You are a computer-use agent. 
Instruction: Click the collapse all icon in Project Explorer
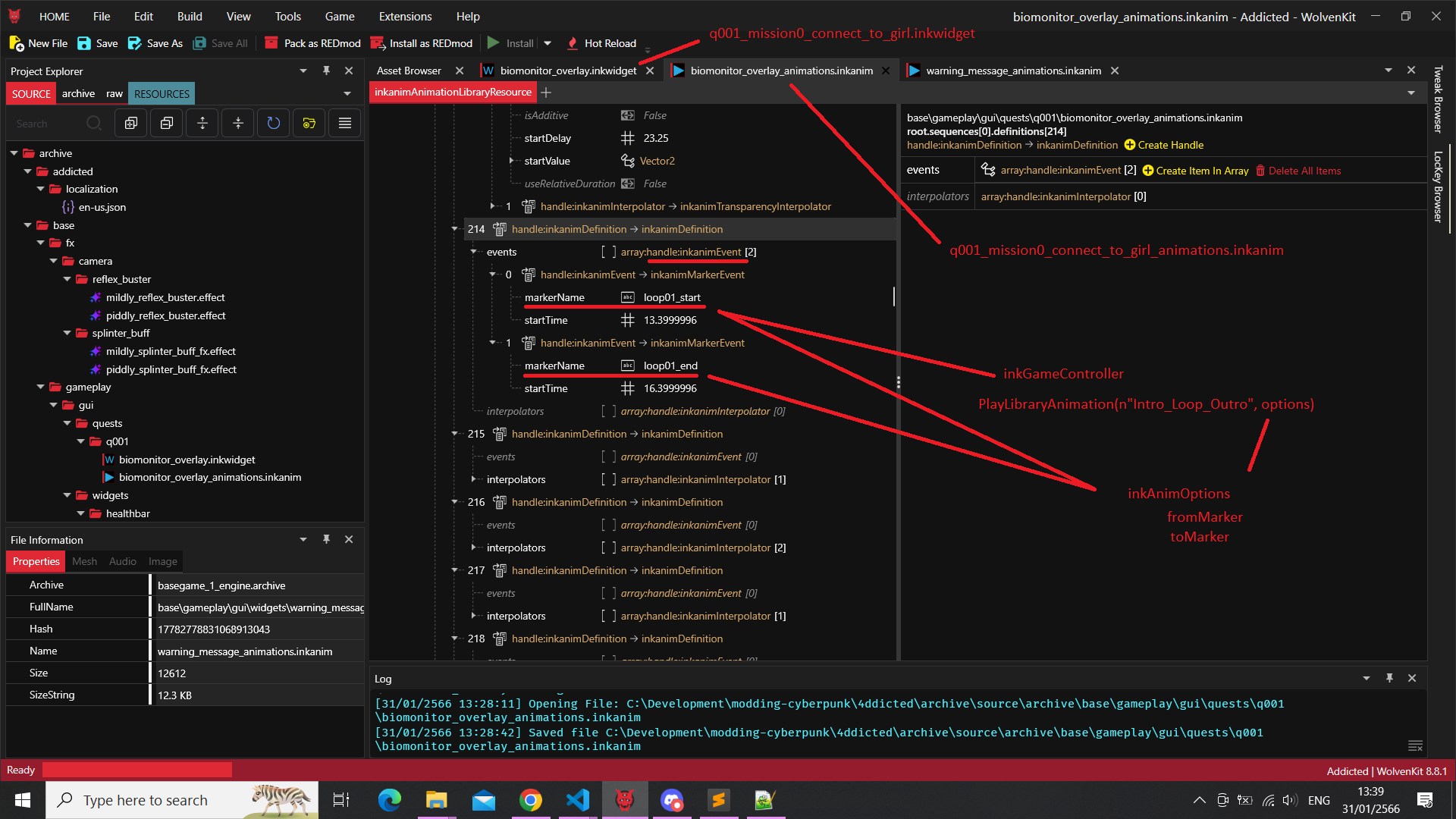(167, 123)
